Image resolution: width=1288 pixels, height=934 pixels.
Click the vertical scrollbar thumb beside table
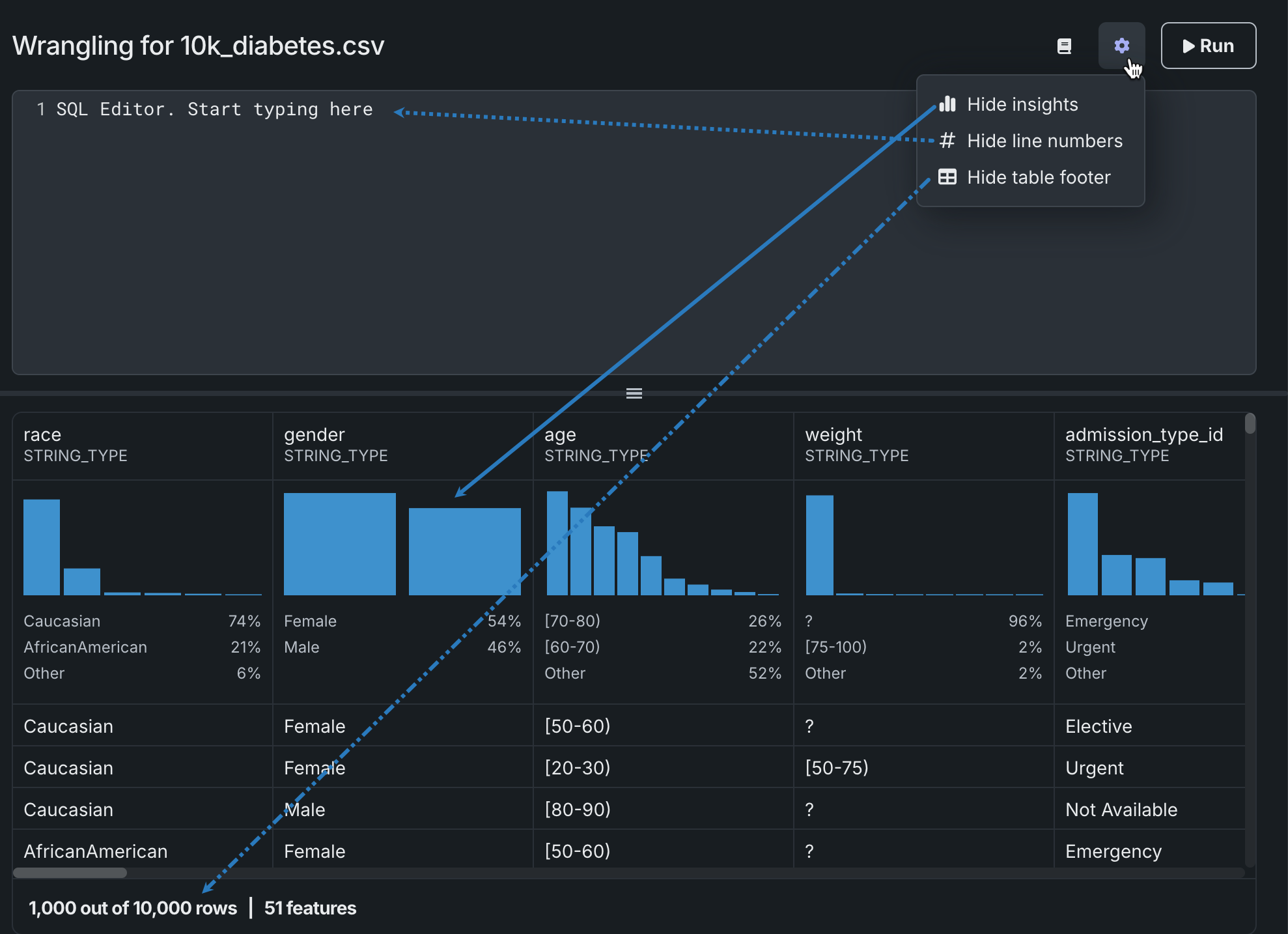[1250, 423]
